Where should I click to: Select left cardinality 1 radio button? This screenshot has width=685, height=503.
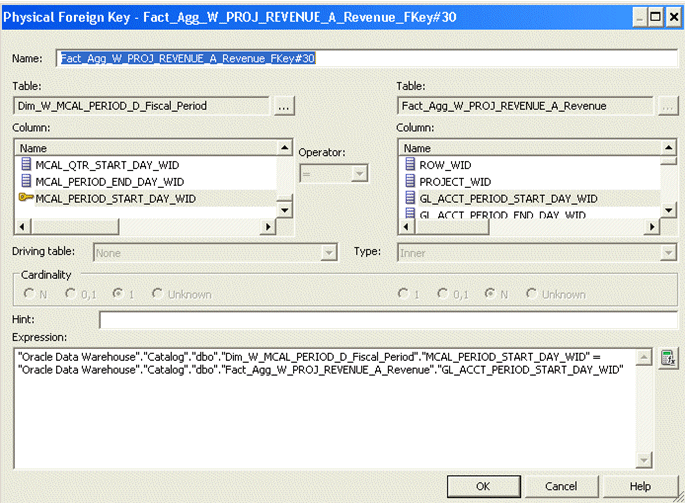[x=117, y=294]
